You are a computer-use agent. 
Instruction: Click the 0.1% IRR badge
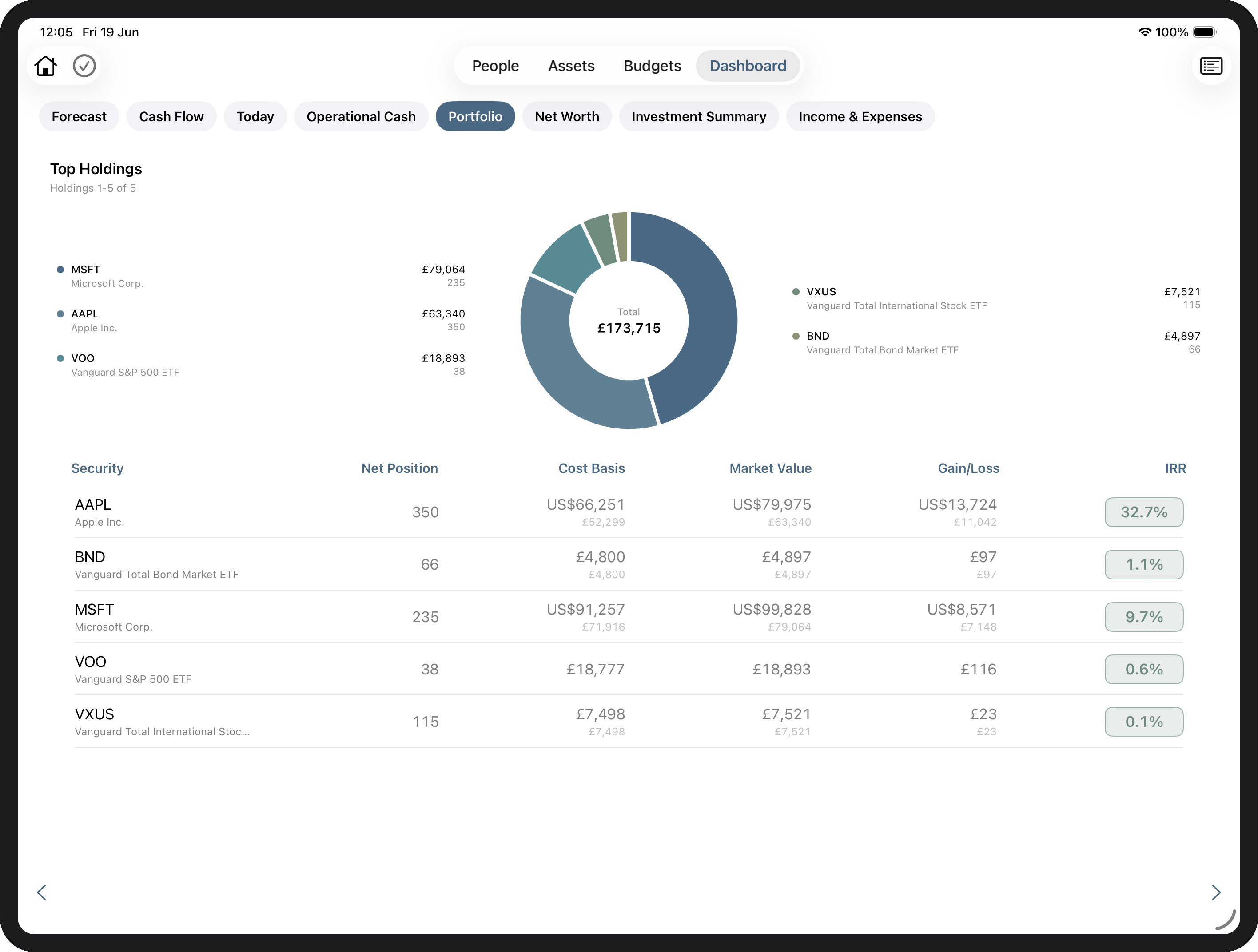coord(1144,721)
